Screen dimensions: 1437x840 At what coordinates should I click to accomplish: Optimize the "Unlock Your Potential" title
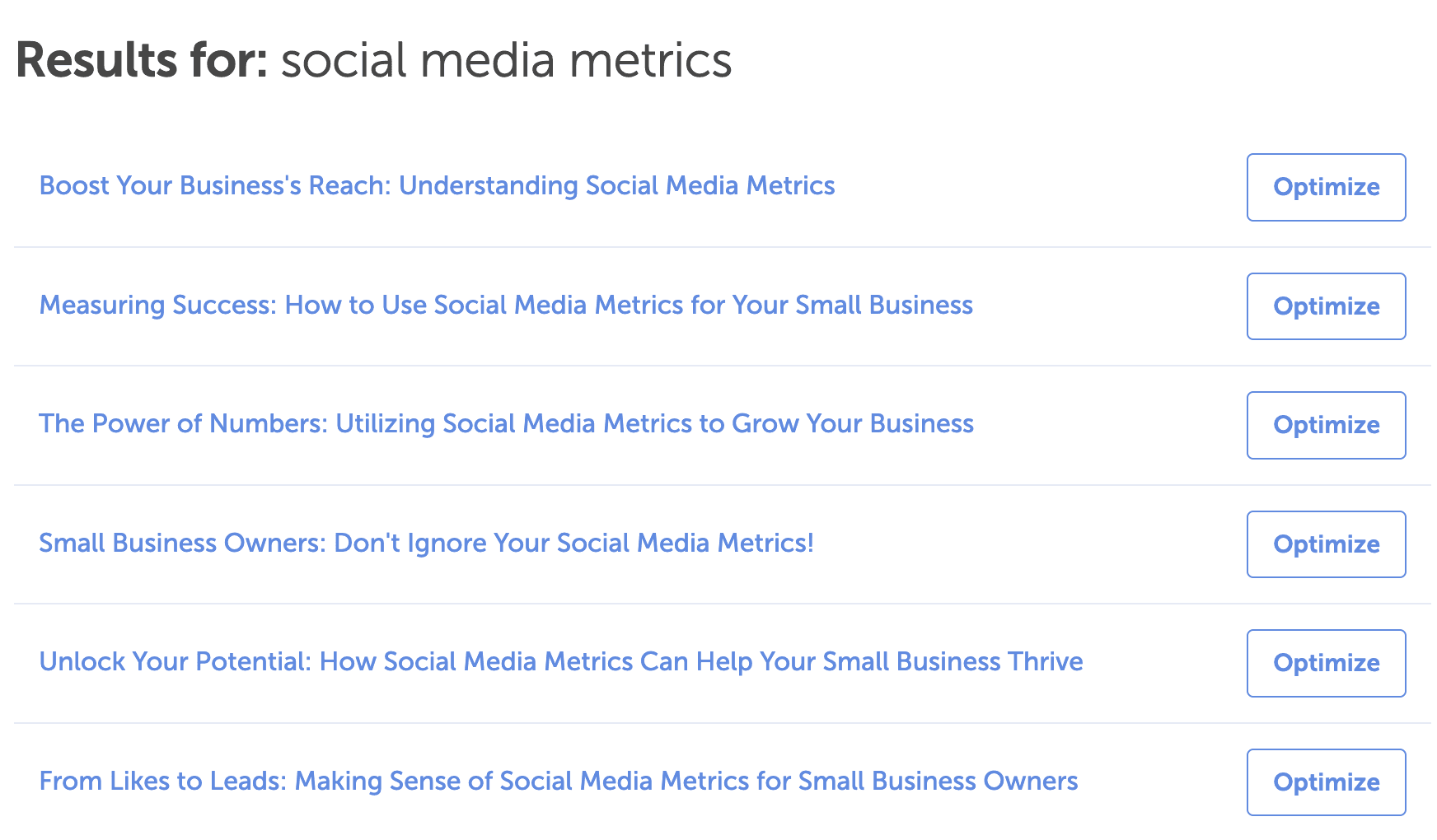(x=1326, y=663)
